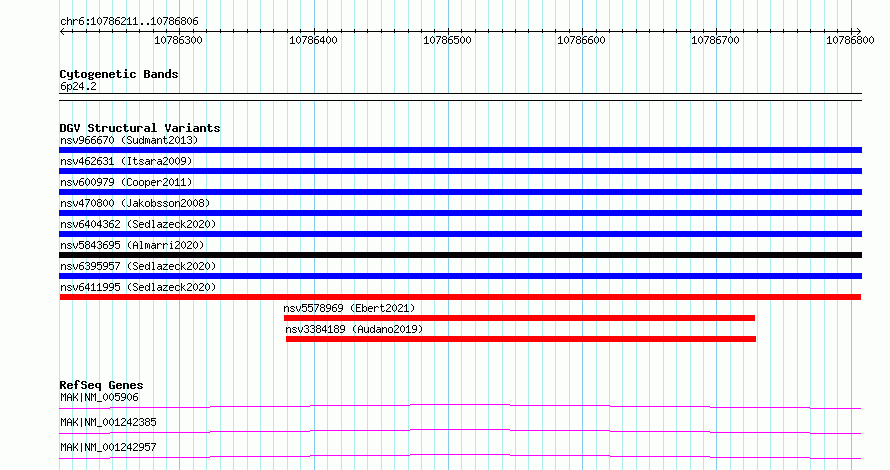Click the 6p24.2 cytogenetic band label

pyautogui.click(x=78, y=86)
